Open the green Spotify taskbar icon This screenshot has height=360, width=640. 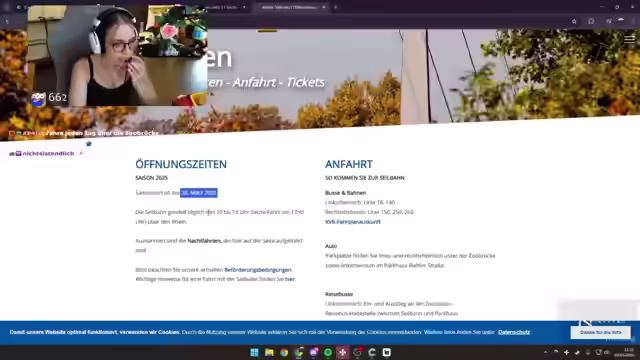coord(328,352)
